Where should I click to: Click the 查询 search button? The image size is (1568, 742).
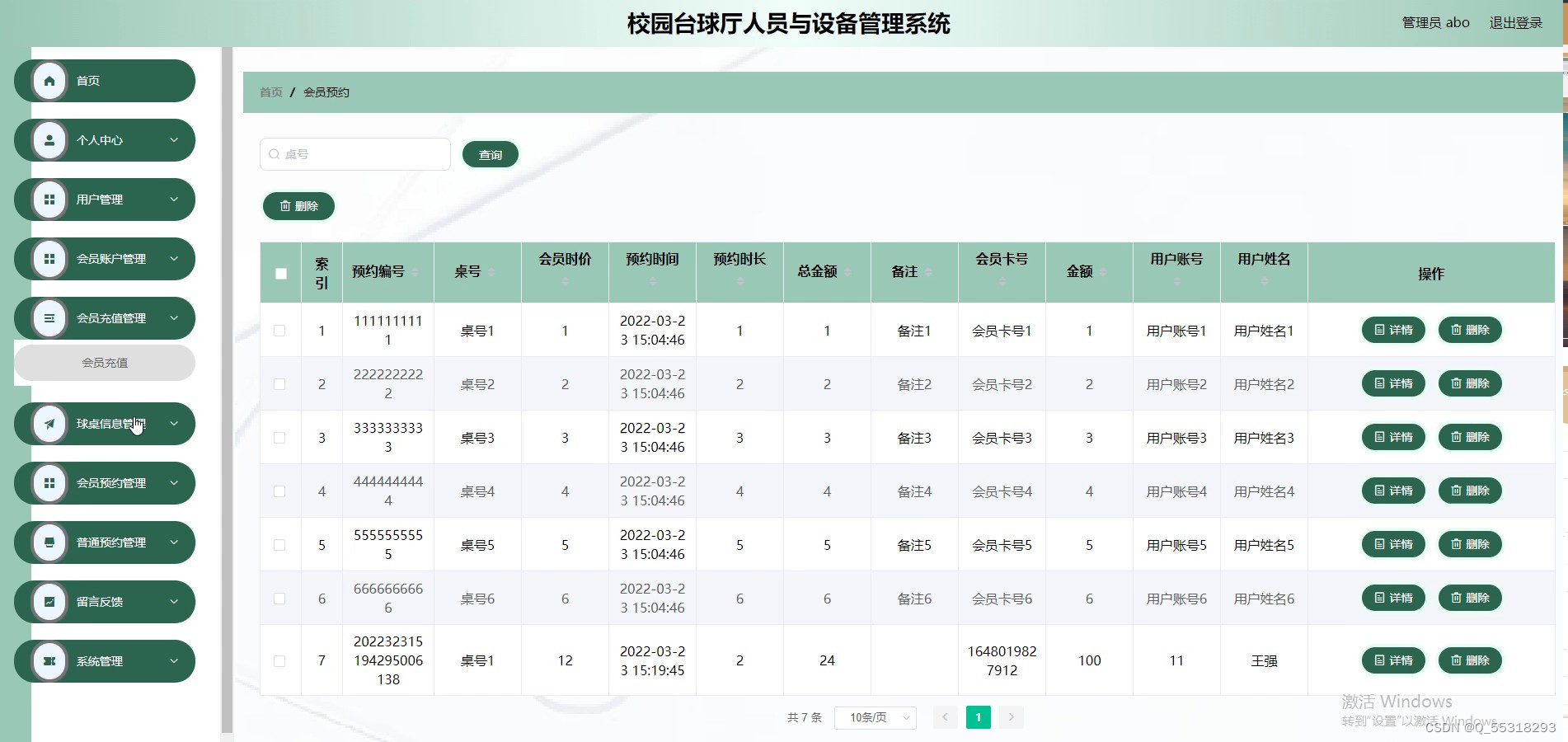[x=491, y=154]
